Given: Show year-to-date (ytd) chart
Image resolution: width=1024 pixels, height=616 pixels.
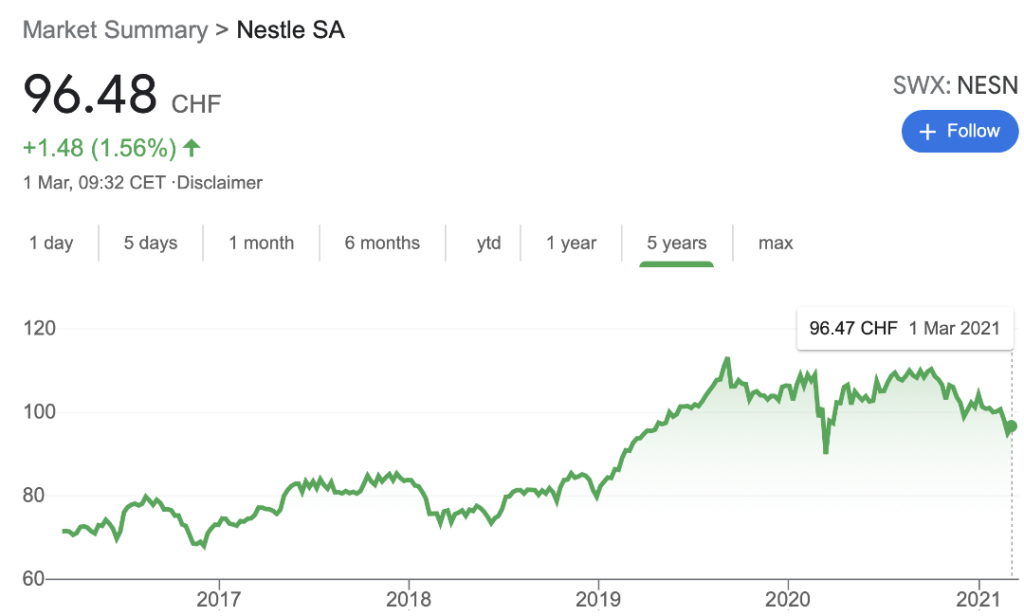Looking at the screenshot, I should point(489,243).
